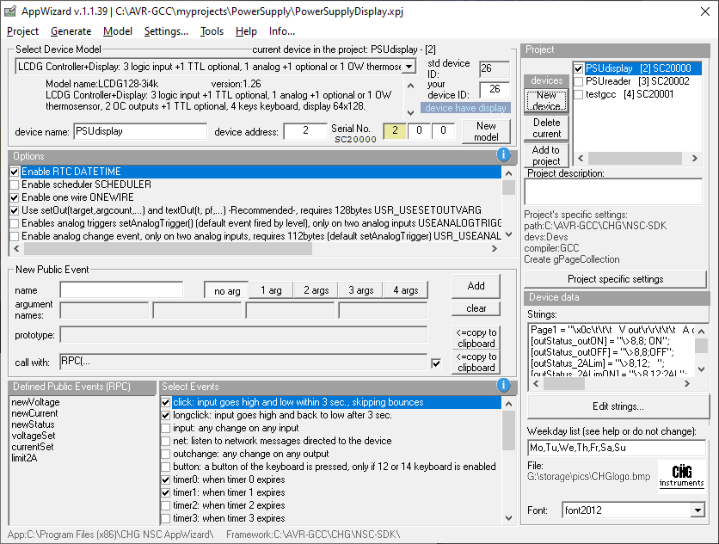Toggle Use setOut/textOut USR_USESETOUTVARG option
This screenshot has height=544, width=719.
point(14,211)
